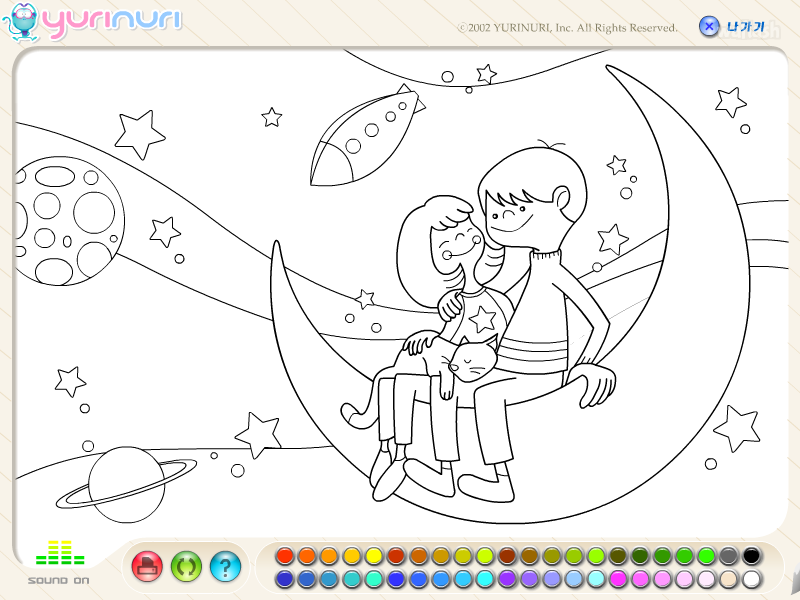The image size is (800, 600).
Task: Click the red print button
Action: pos(147,566)
